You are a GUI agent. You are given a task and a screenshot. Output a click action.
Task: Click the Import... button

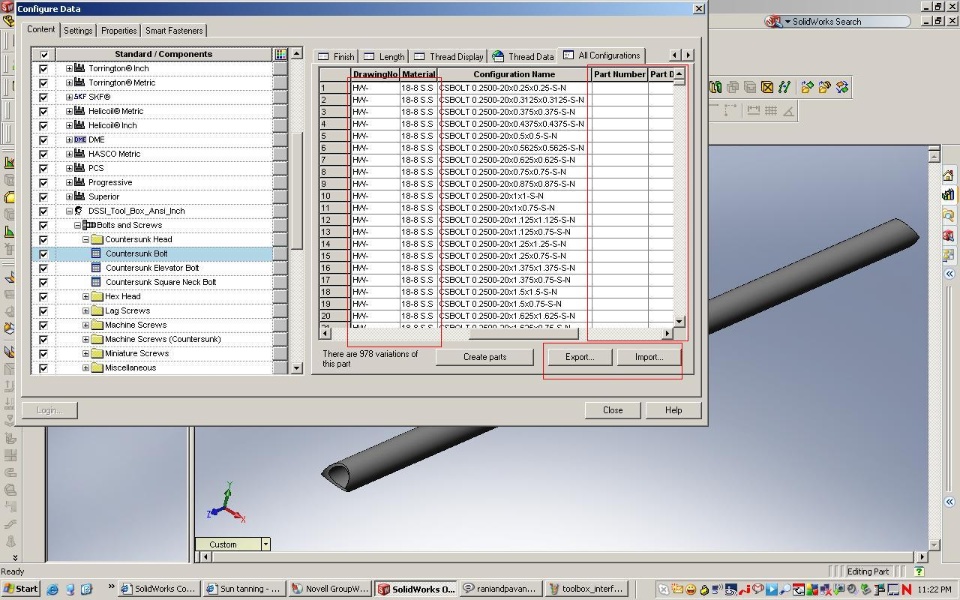(x=649, y=357)
